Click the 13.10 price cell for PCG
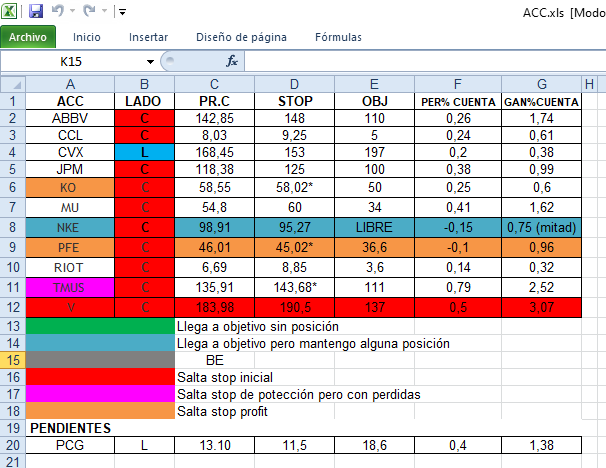606x468 pixels. click(x=214, y=445)
